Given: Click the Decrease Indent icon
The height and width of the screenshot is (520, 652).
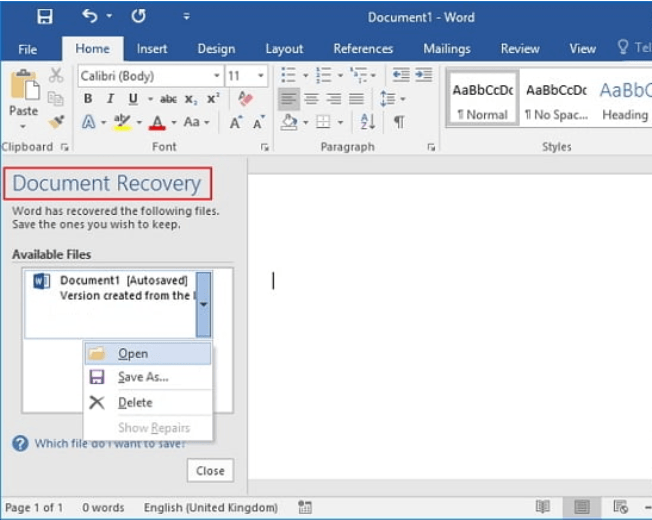Looking at the screenshot, I should click(x=401, y=75).
